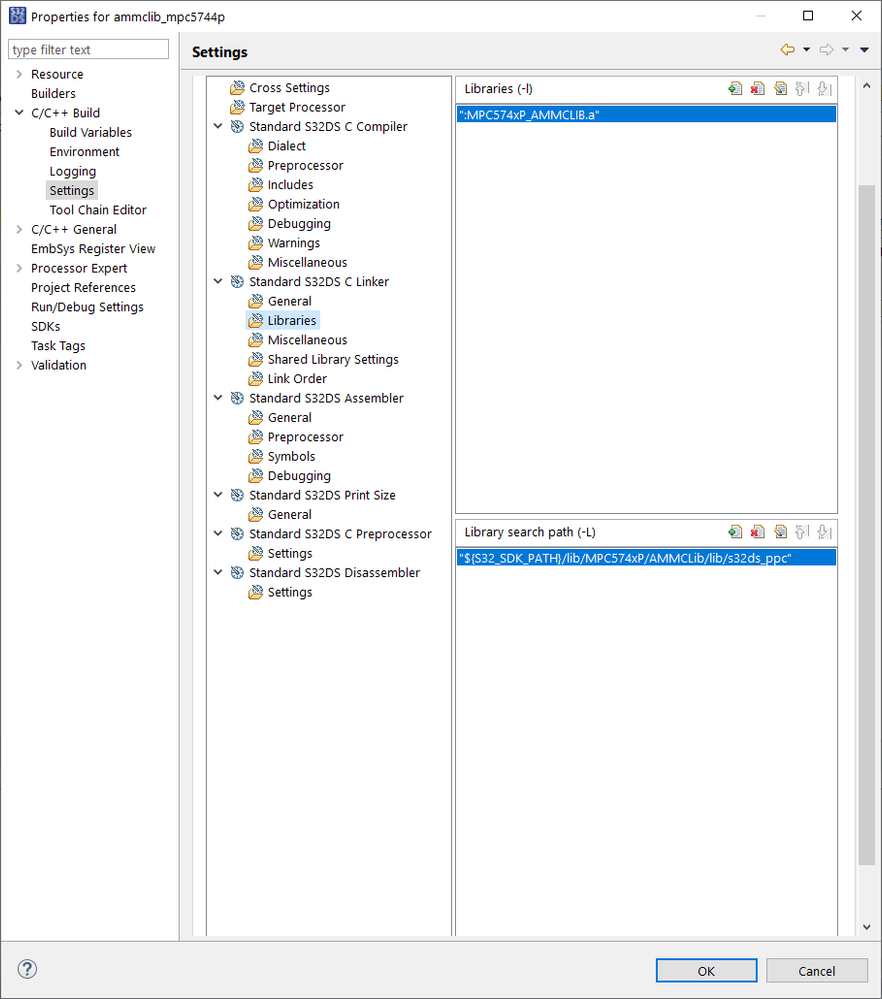Move library up in Libraries (-l) toolbar
882x999 pixels.
[x=802, y=89]
